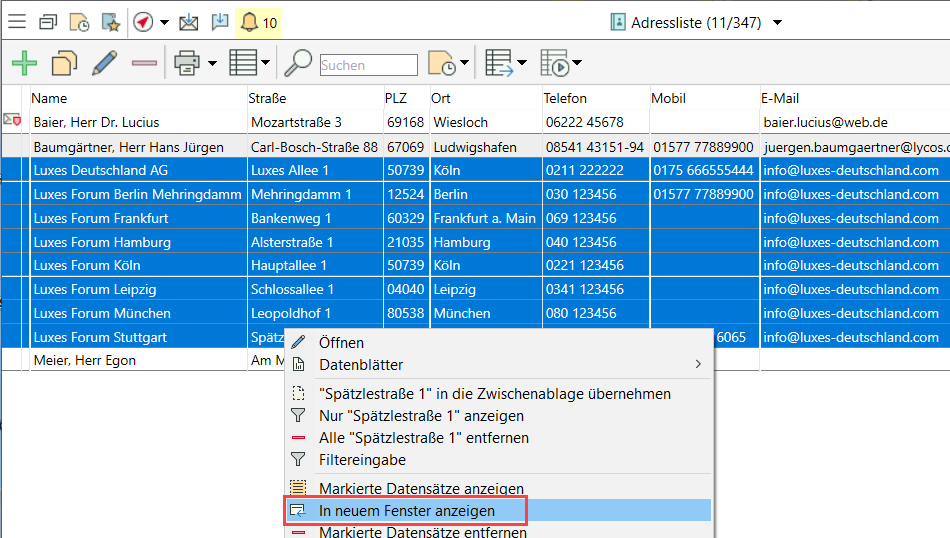Open the notification bell showing 10
The height and width of the screenshot is (538, 950).
click(258, 22)
